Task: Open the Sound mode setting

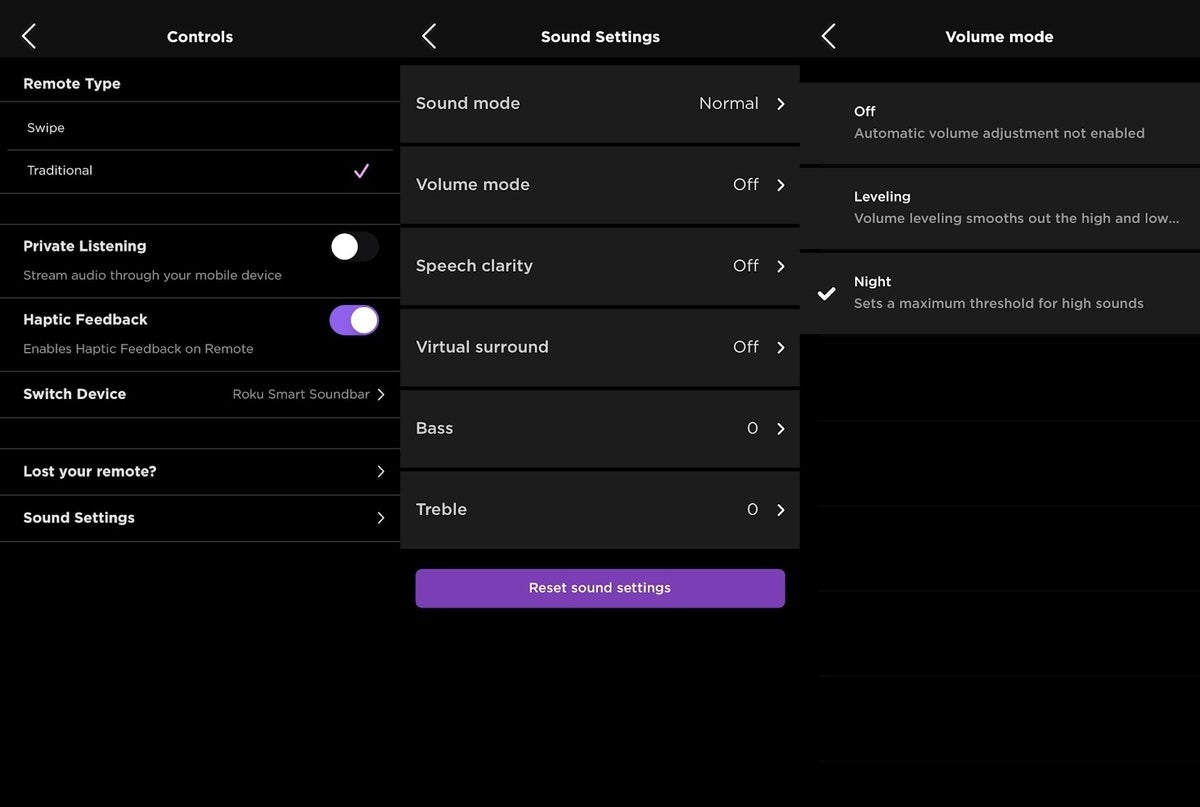Action: click(600, 104)
